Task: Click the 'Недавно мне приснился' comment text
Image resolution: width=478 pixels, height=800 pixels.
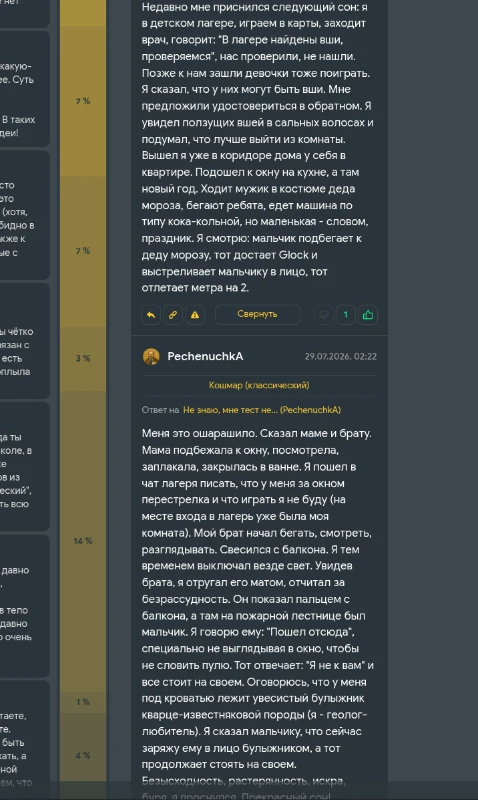Action: (x=258, y=147)
